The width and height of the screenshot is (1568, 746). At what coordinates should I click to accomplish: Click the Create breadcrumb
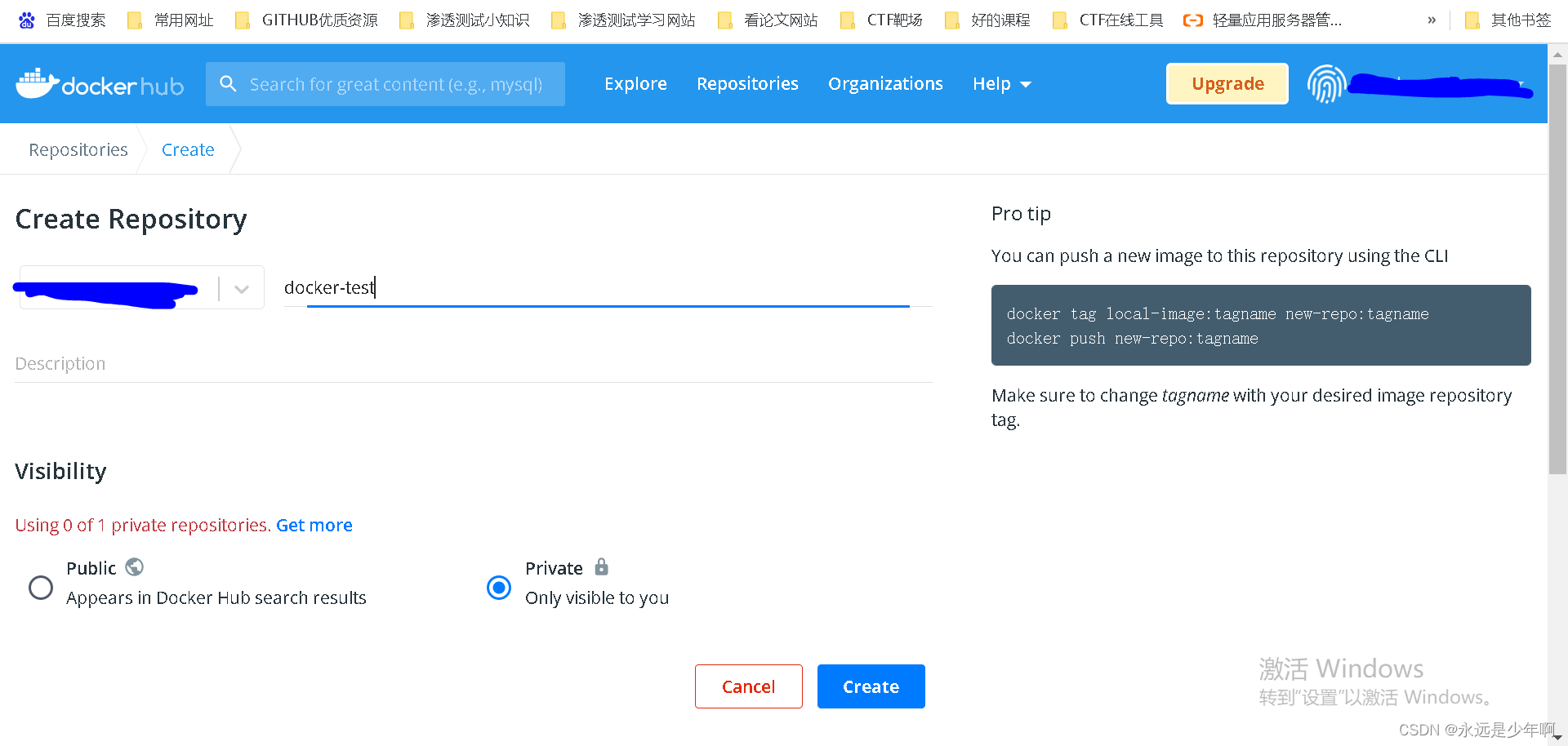(x=188, y=150)
